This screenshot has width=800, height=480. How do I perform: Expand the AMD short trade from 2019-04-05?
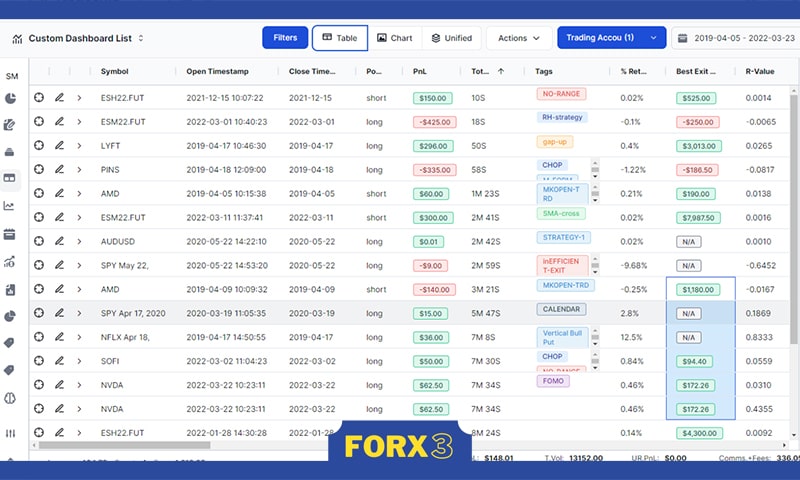[x=79, y=194]
